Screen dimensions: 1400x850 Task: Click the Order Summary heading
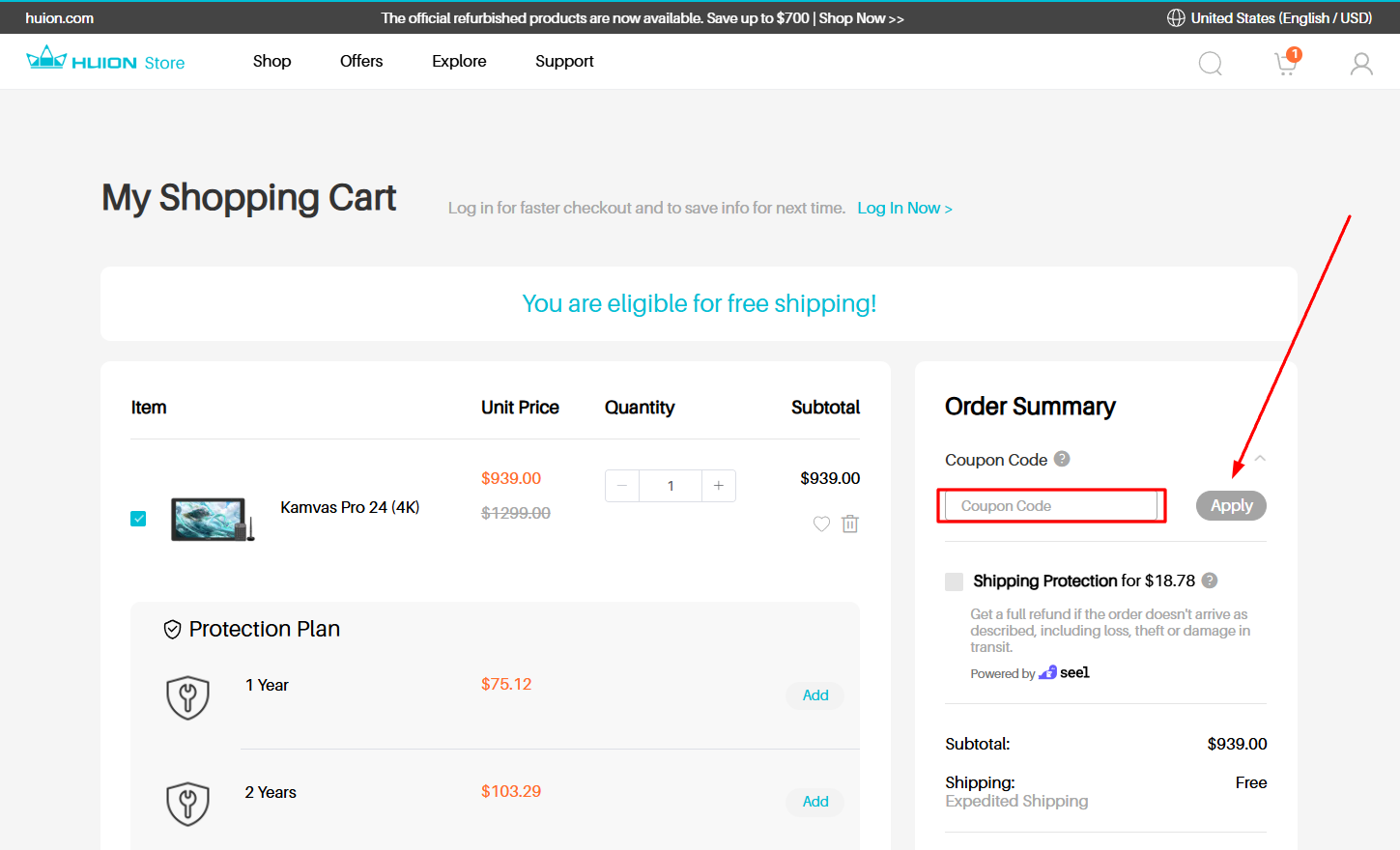coord(1030,407)
